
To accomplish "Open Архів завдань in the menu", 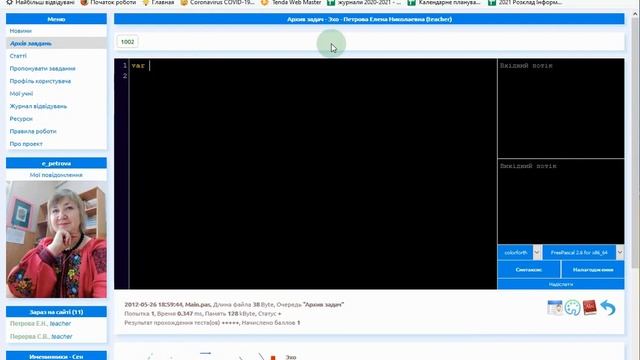I will pos(31,43).
